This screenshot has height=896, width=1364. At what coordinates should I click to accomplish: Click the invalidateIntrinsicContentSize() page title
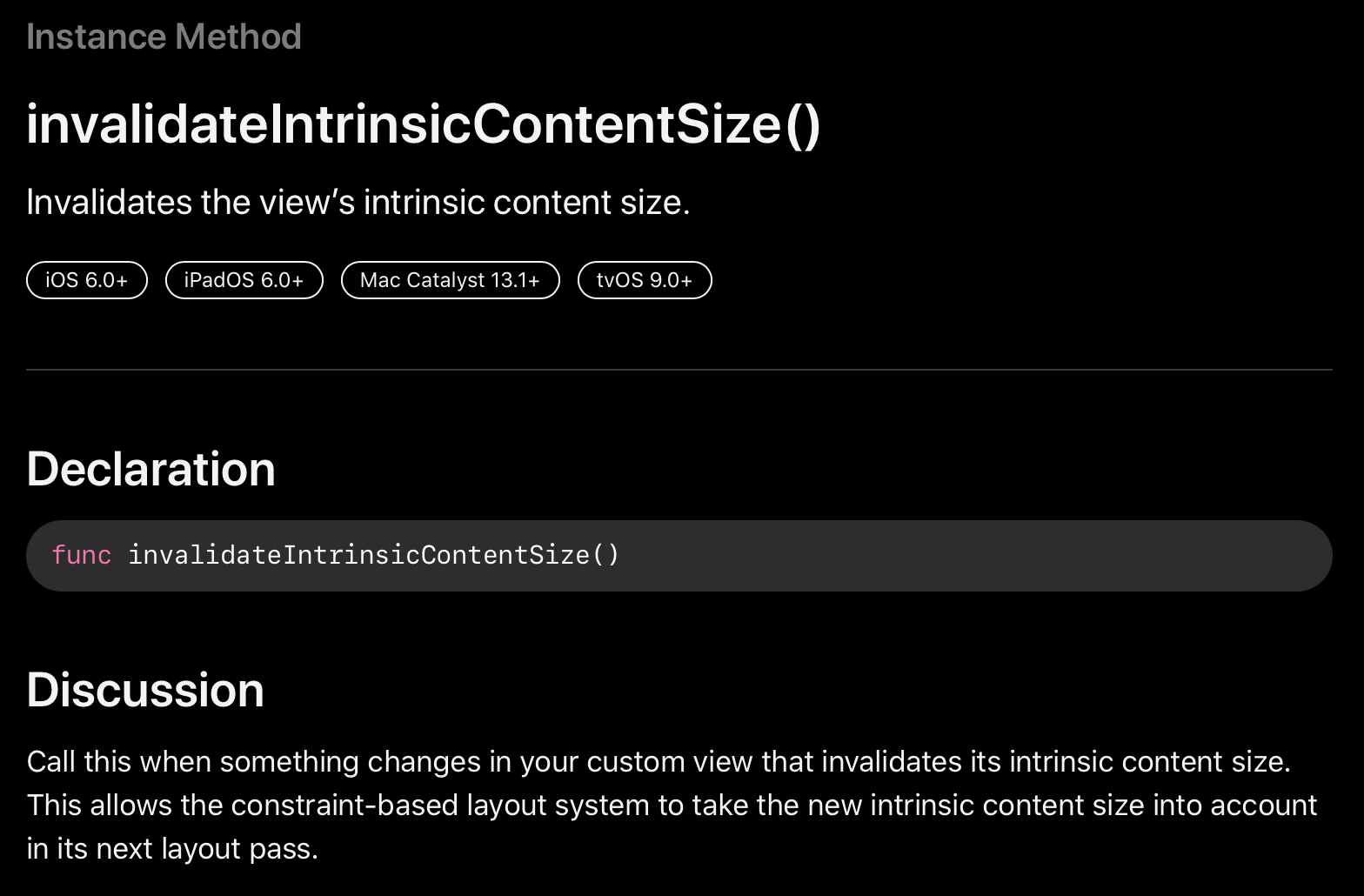pos(424,124)
